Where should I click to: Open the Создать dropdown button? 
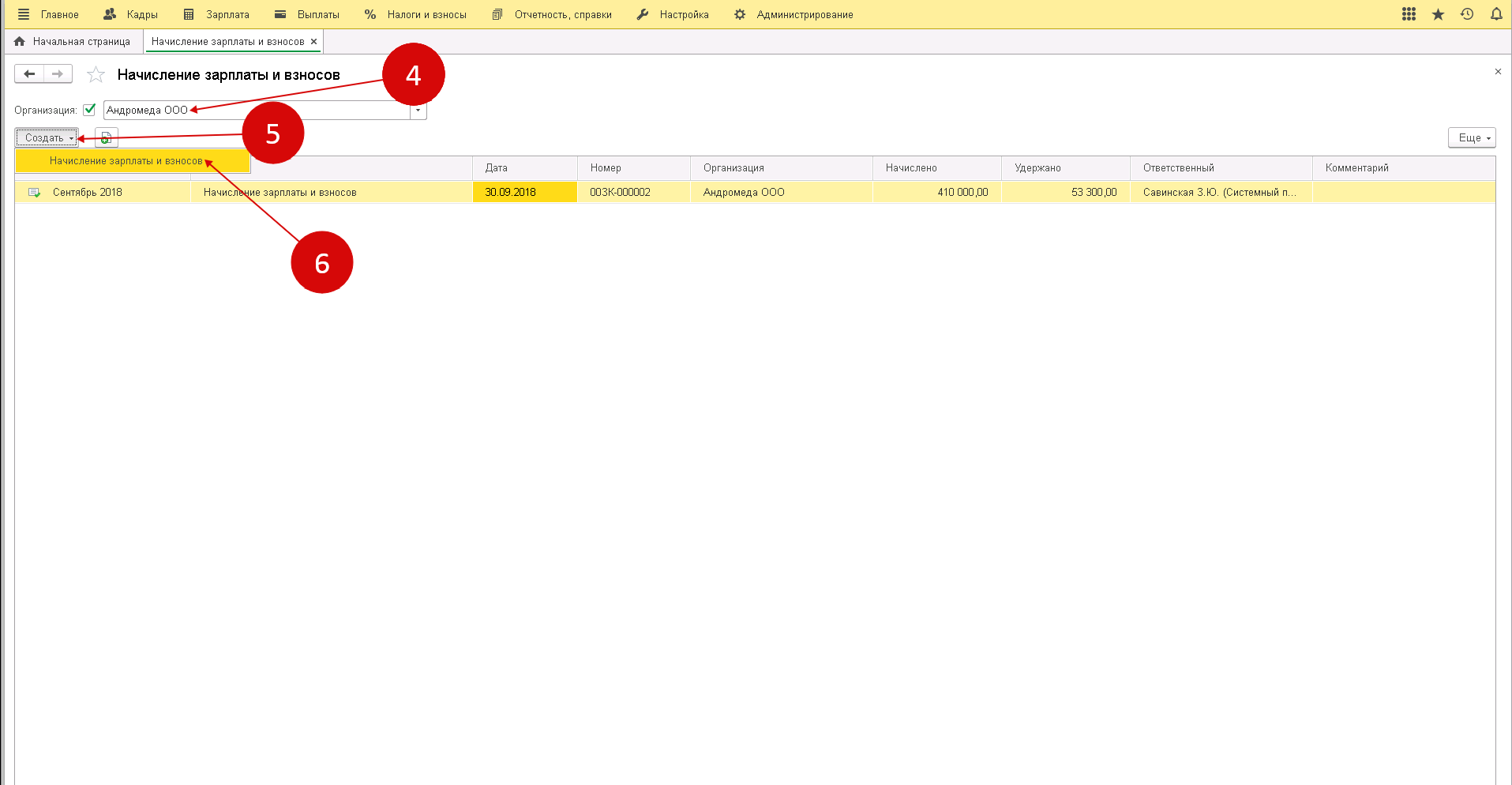[47, 138]
